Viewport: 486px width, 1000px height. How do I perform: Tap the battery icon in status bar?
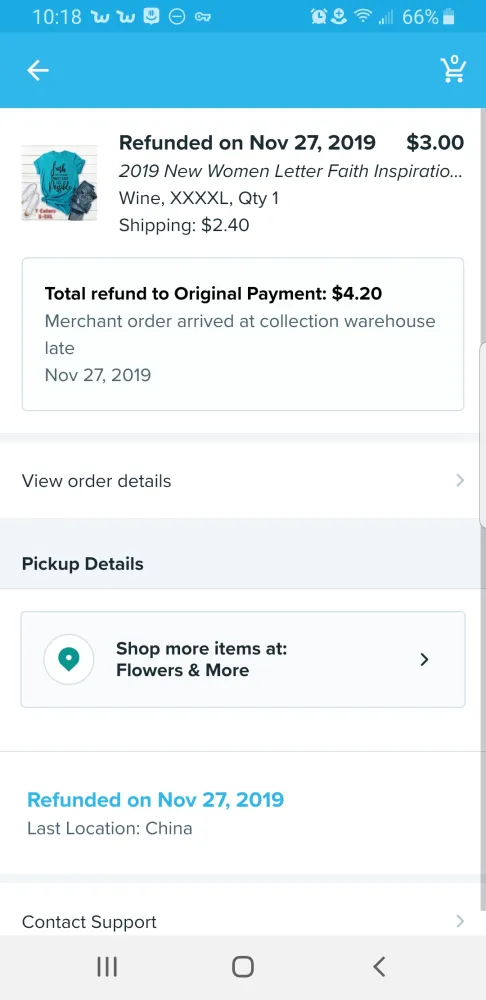(x=449, y=17)
